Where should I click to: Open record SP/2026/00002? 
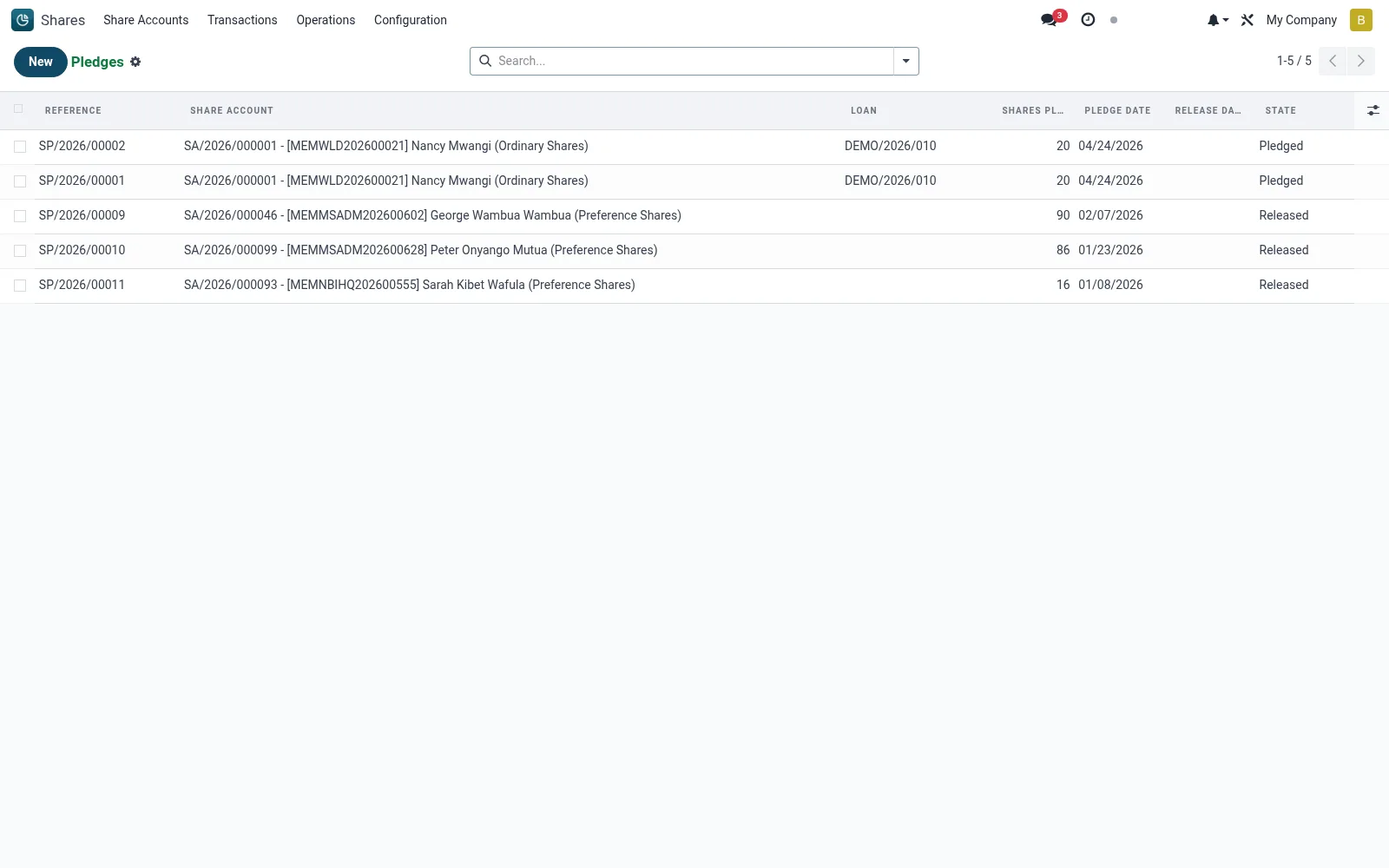tap(82, 146)
